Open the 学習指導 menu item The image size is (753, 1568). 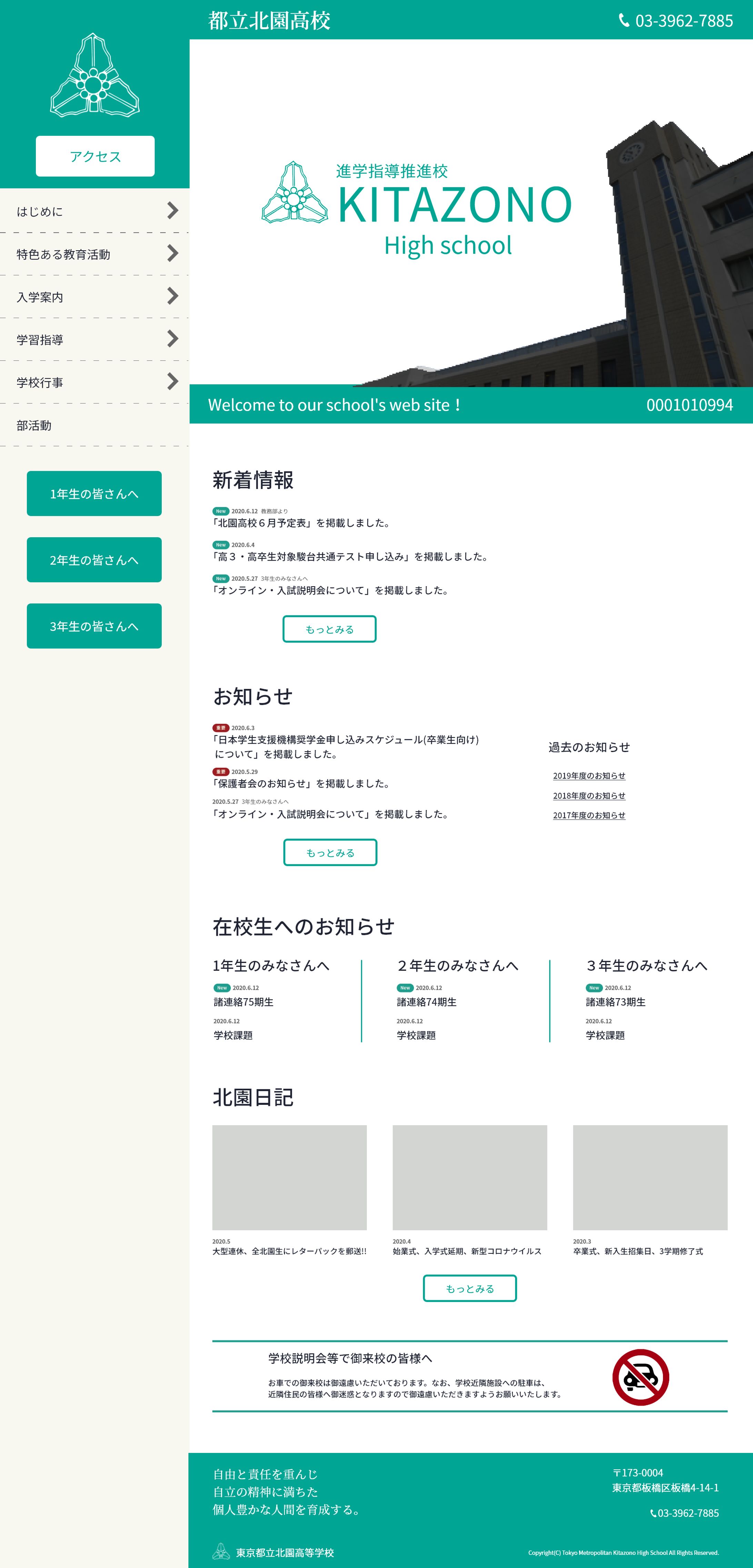pos(94,339)
